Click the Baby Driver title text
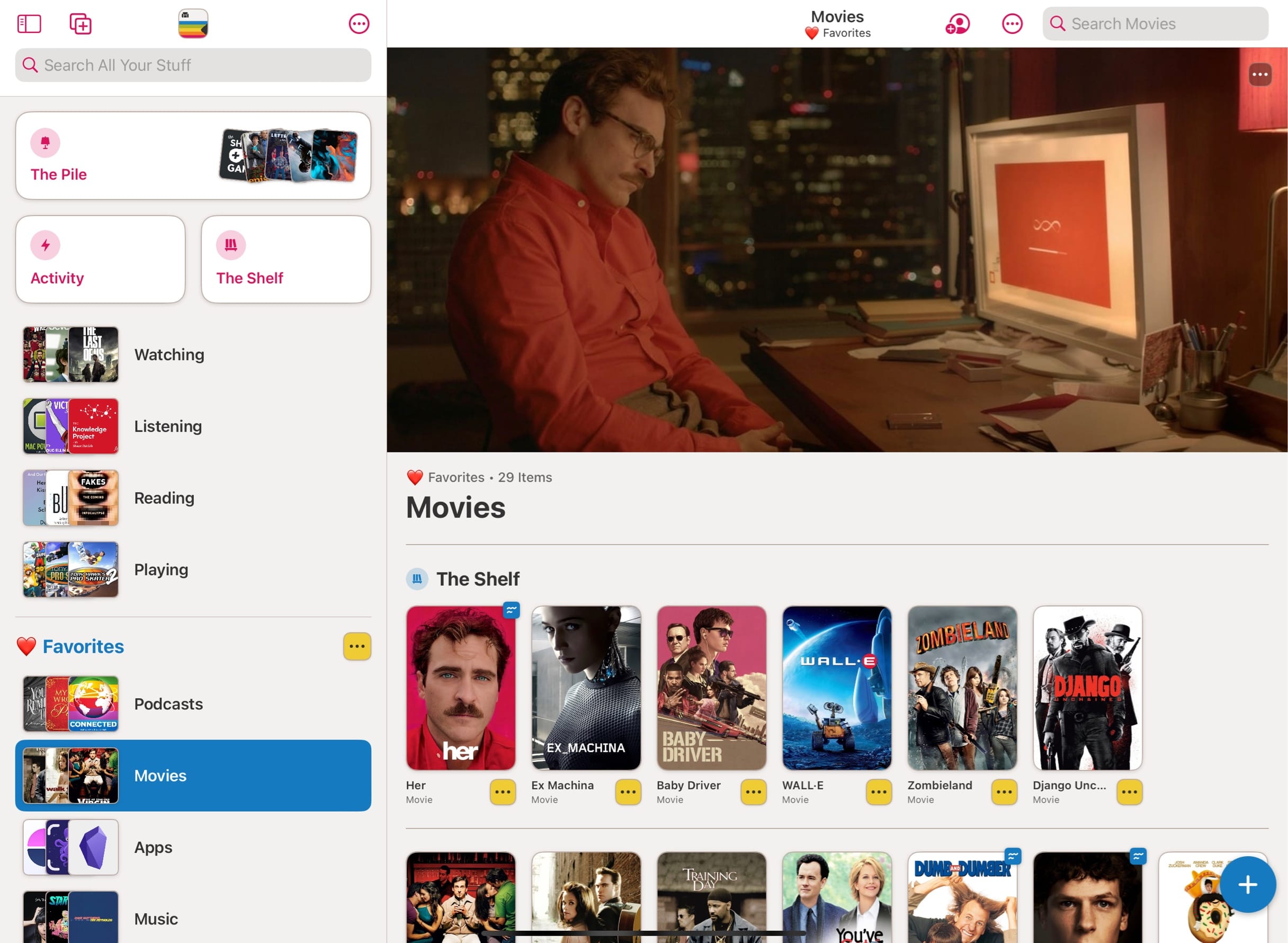This screenshot has height=943, width=1288. click(x=689, y=786)
